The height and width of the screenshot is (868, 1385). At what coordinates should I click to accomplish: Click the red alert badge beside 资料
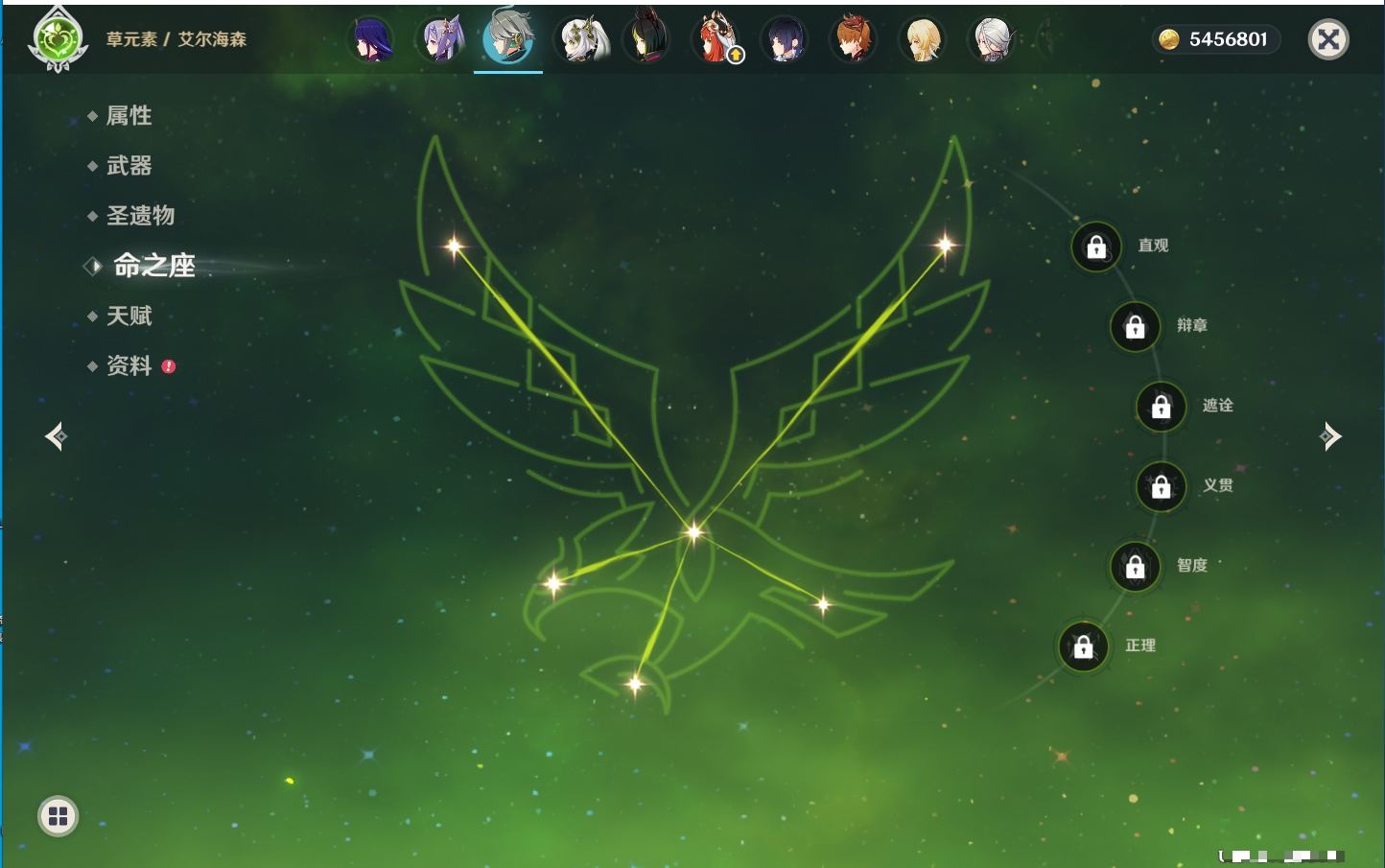[169, 366]
